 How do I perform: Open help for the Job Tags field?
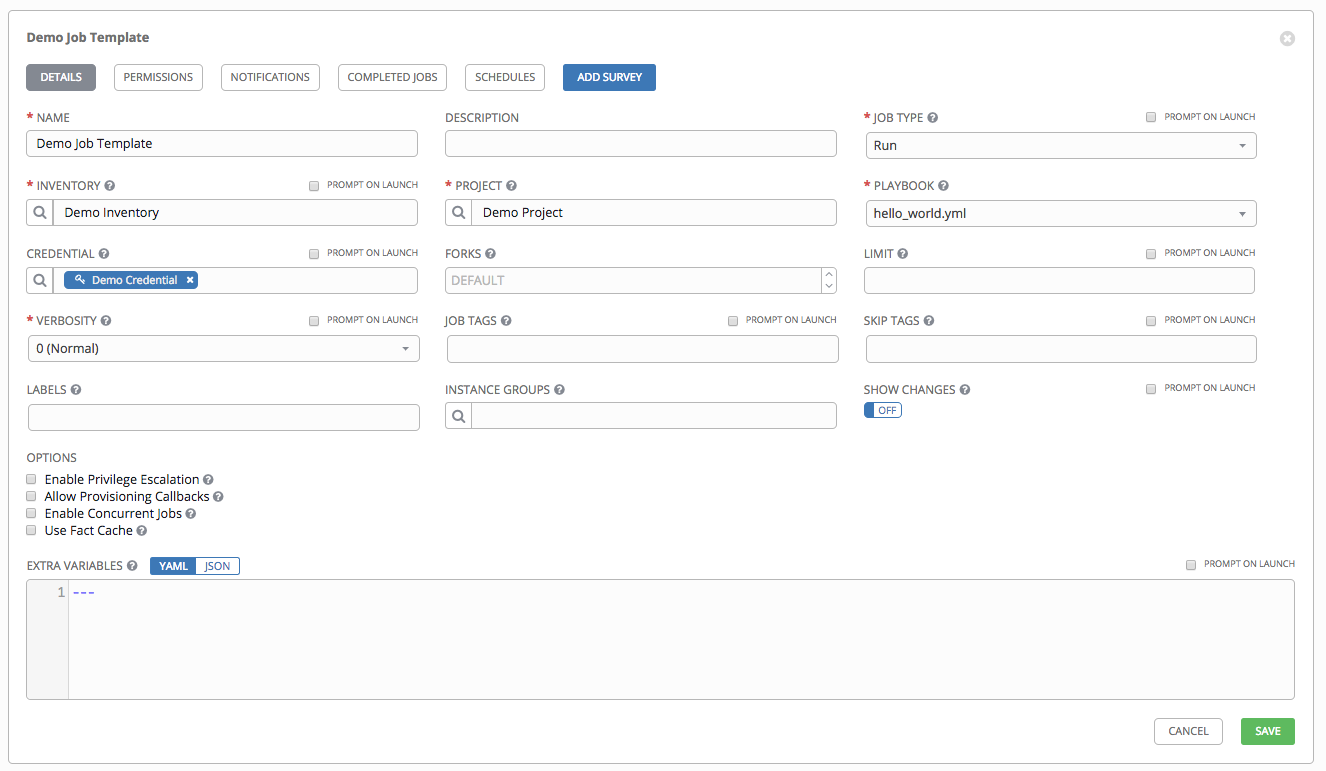click(x=506, y=321)
